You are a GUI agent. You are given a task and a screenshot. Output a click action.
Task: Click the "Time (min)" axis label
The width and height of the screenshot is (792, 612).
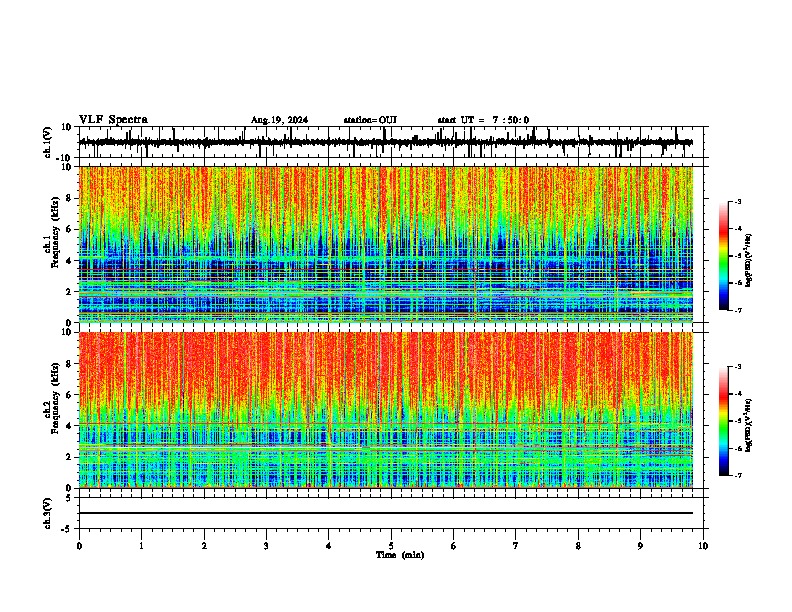tap(400, 555)
